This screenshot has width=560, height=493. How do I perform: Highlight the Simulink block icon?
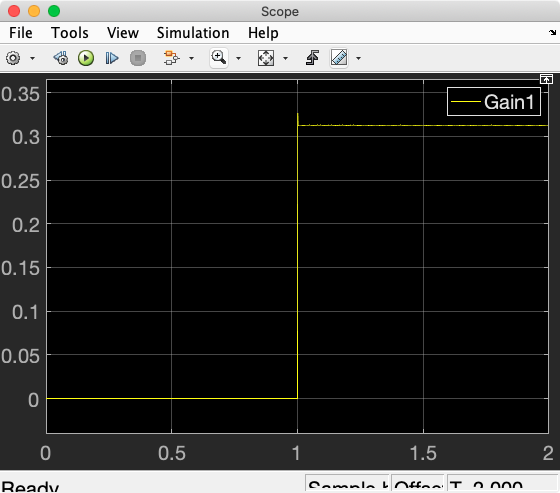171,58
